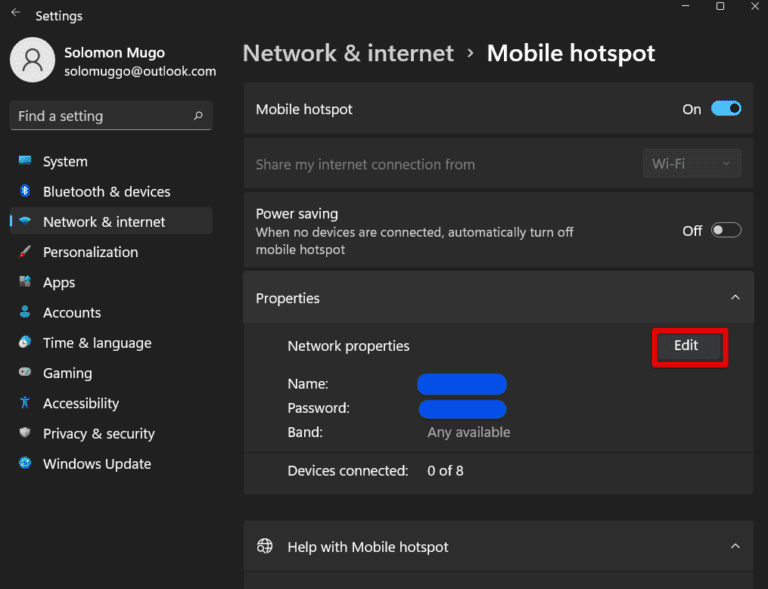Enable the Power saving toggle

[x=725, y=230]
